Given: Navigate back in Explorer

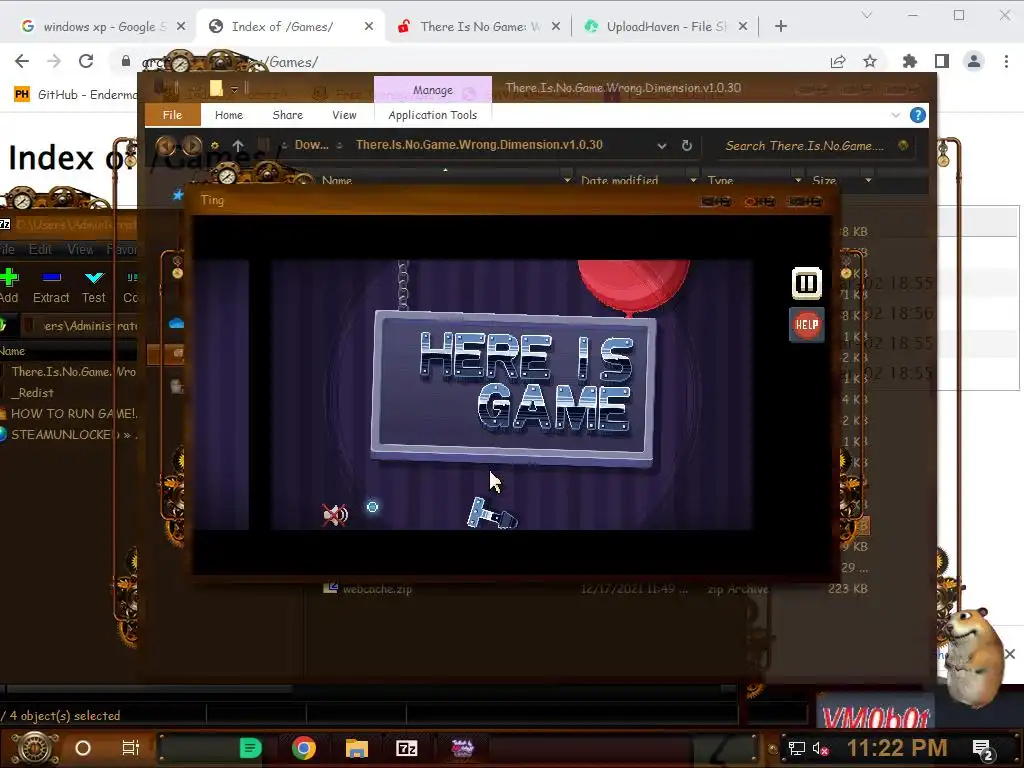Looking at the screenshot, I should 166,145.
